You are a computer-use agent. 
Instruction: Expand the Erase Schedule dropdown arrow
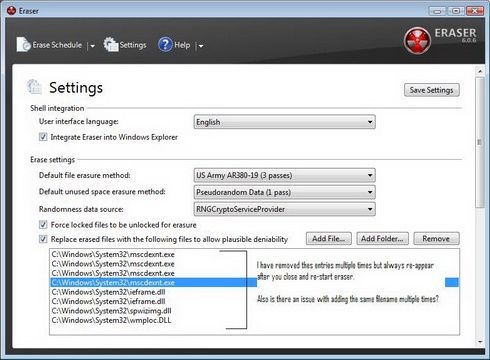92,46
